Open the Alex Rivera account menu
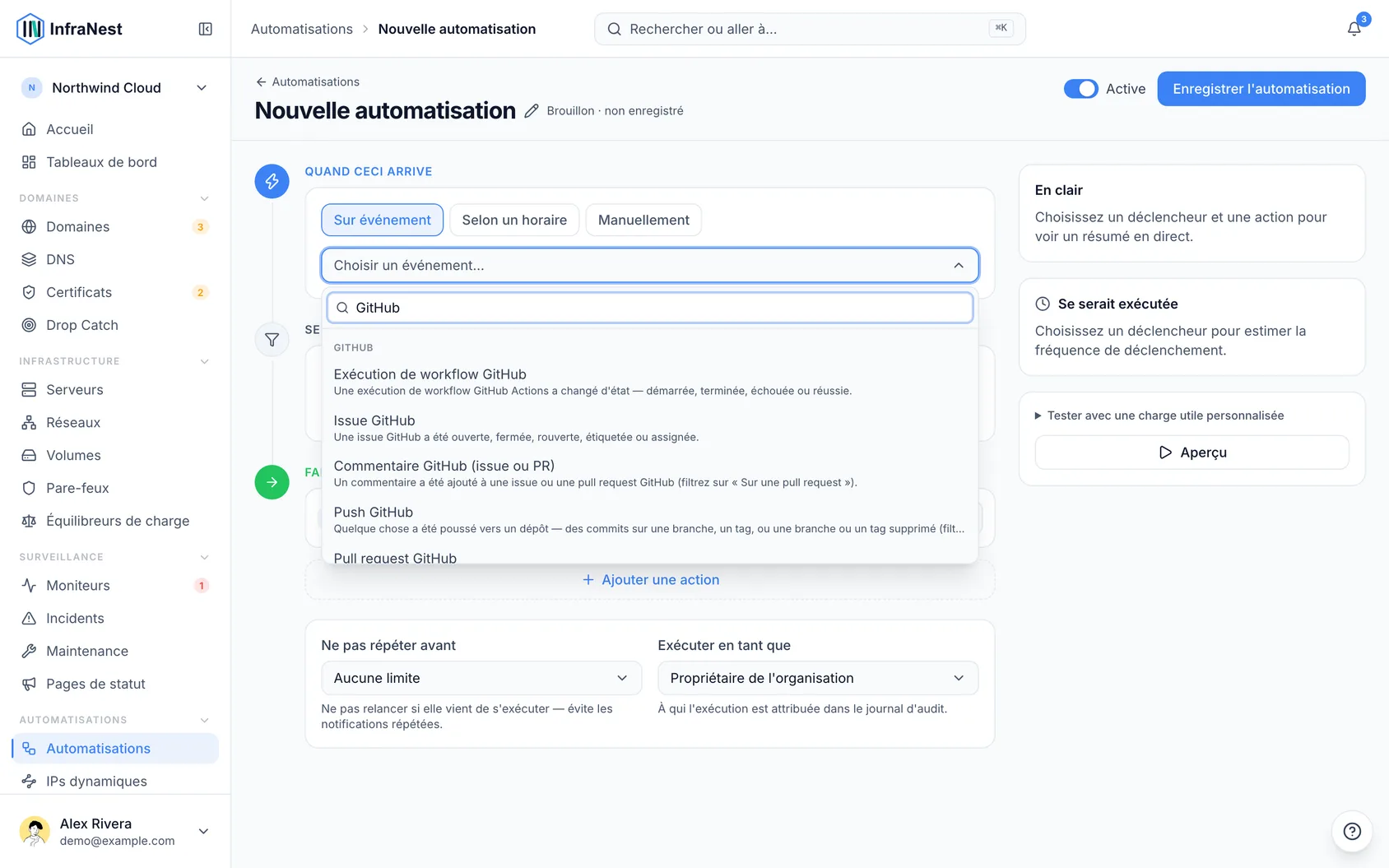 115,832
